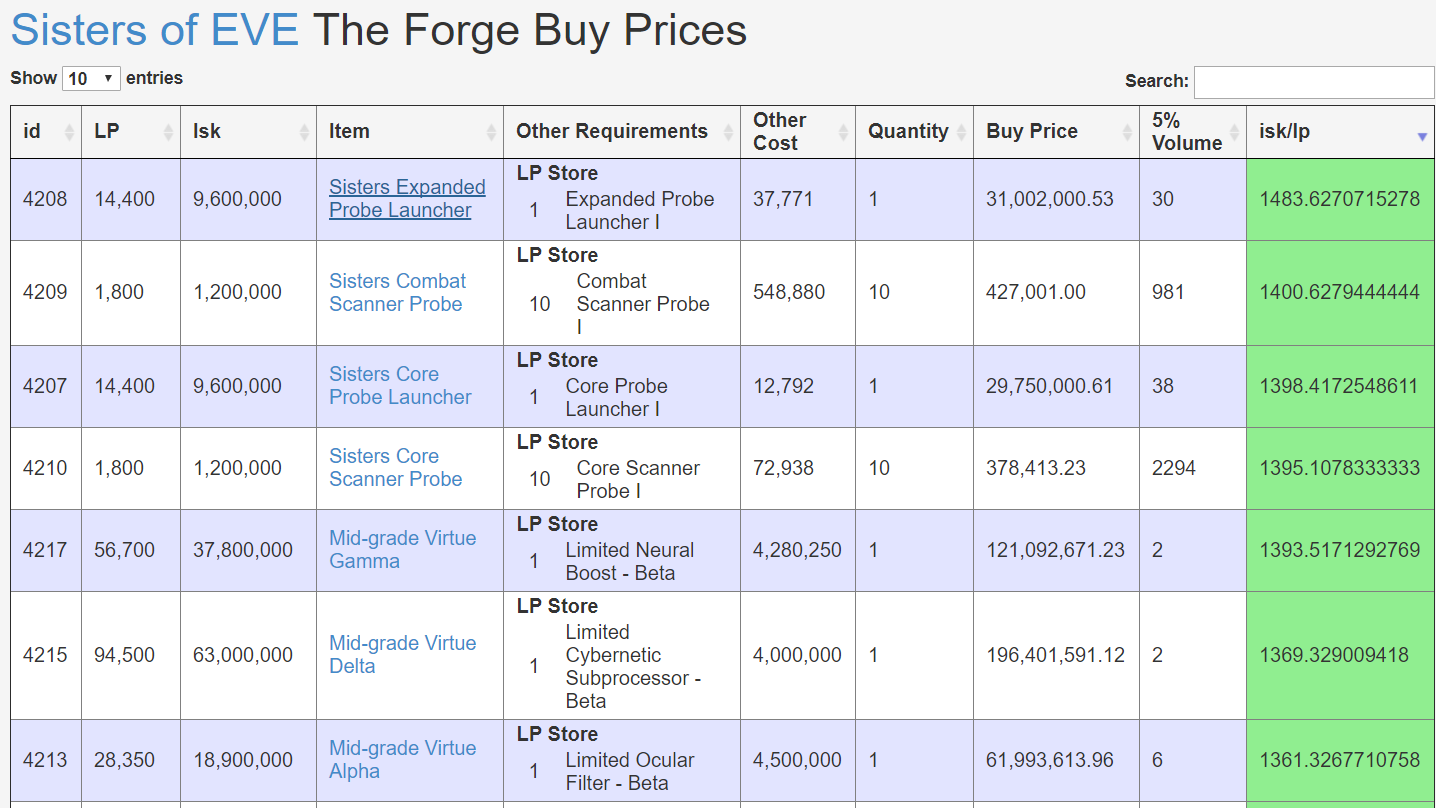Open Mid-grade Virtue Gamma item link
Screen dimensions: 1436x808
[x=403, y=550]
